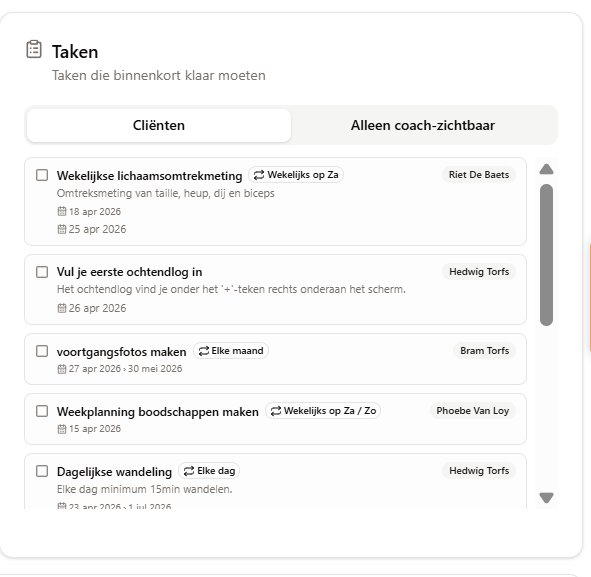This screenshot has height=577, width=591.
Task: Click repeat icon on Elke maand badge
Action: pyautogui.click(x=204, y=351)
